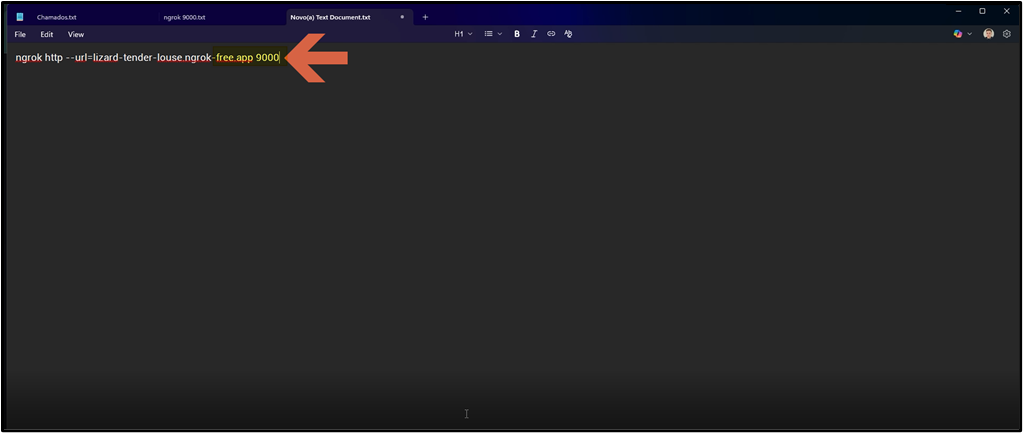Viewport: 1023px width, 433px height.
Task: Open the Edit menu
Action: coord(47,34)
